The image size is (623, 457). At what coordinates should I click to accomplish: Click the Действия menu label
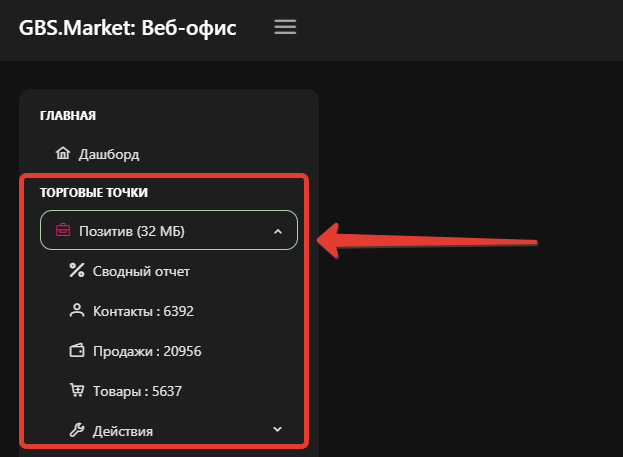click(123, 431)
